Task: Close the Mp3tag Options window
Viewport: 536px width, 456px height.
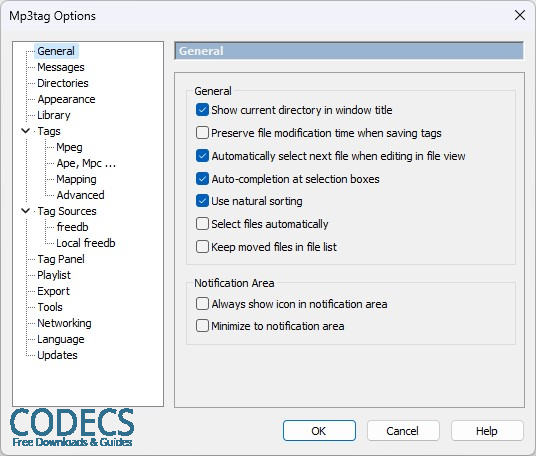Action: (520, 15)
